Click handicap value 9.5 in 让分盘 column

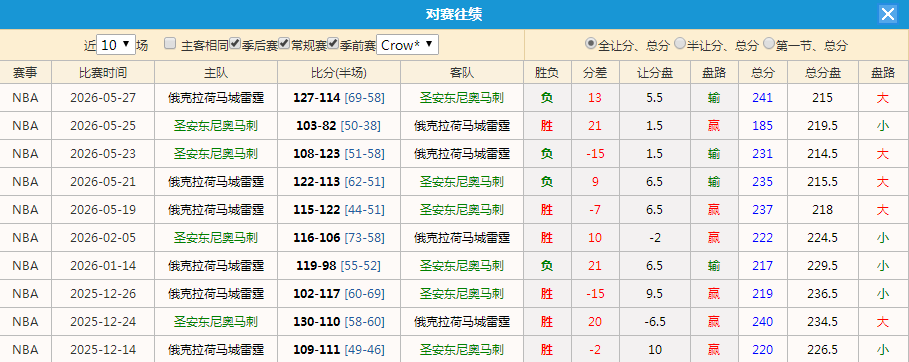click(x=655, y=294)
